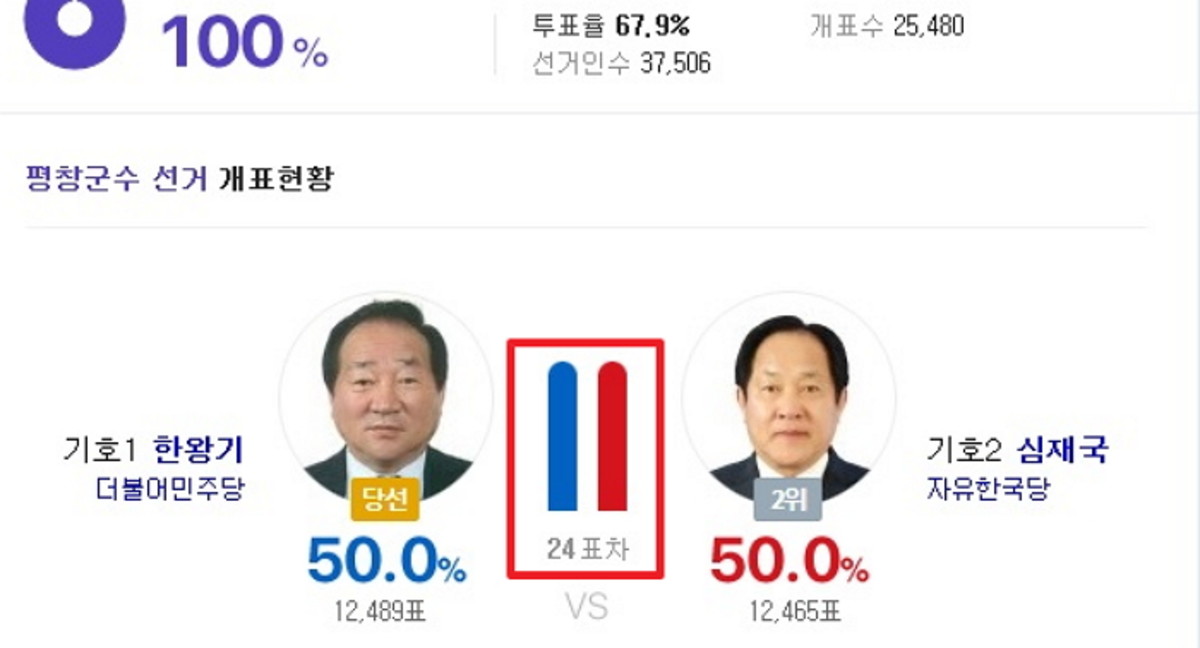Screen dimensions: 1200x648
Task: Click the 평창군수 선거 heading
Action: 118,180
